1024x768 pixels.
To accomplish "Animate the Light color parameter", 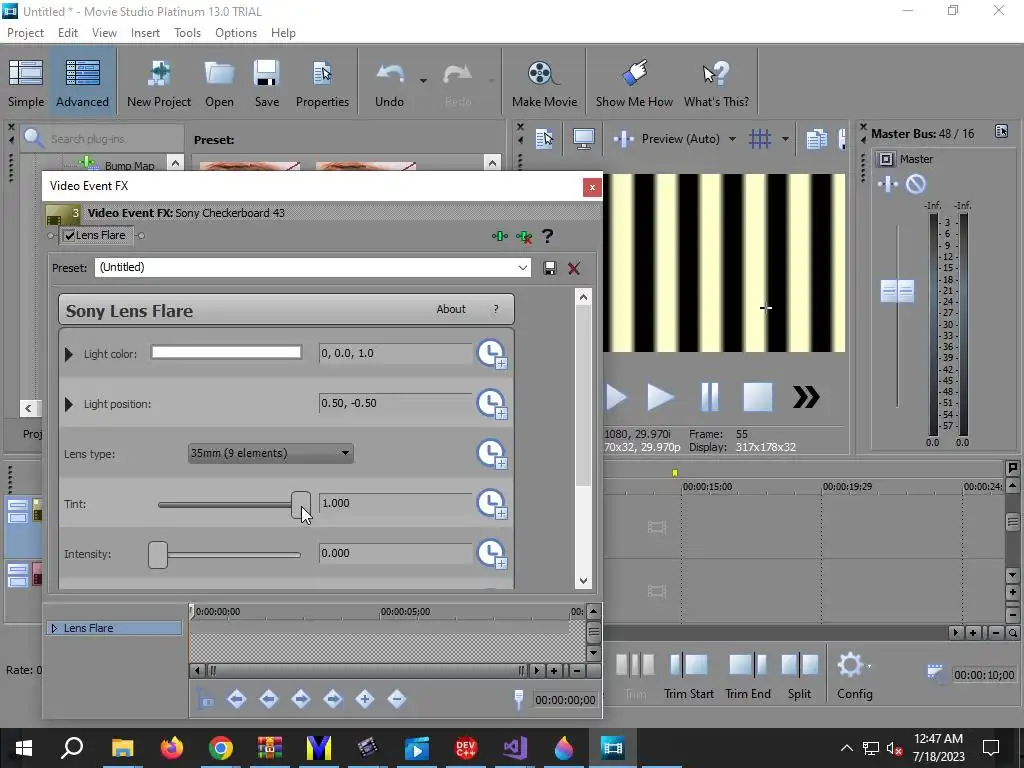I will coord(492,354).
